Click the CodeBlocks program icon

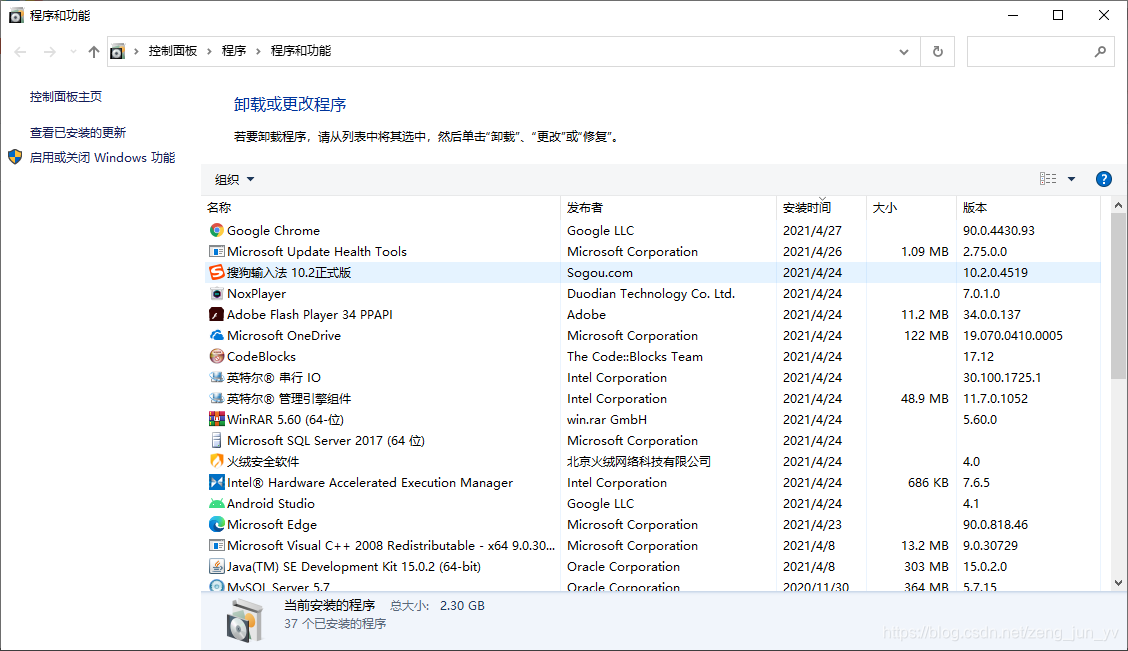tap(217, 356)
